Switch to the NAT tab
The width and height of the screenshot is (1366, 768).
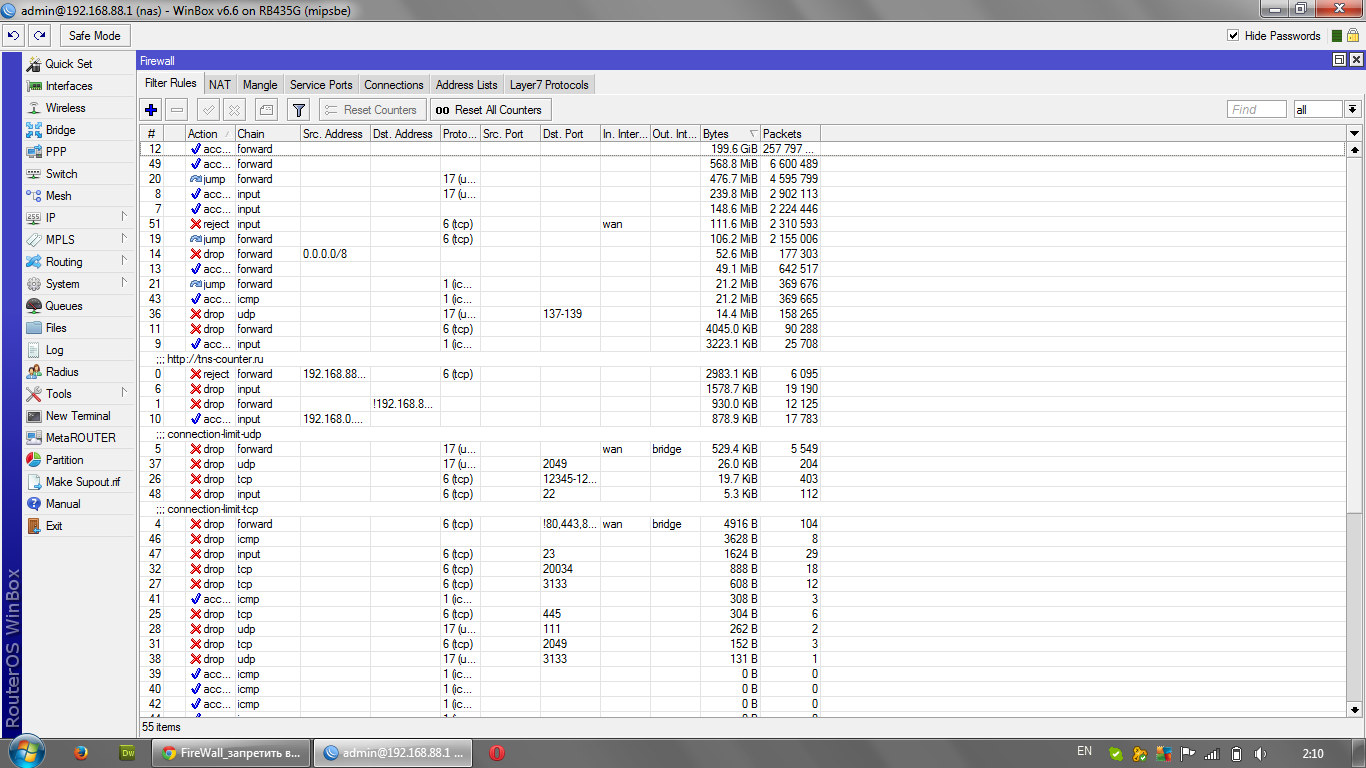(220, 85)
